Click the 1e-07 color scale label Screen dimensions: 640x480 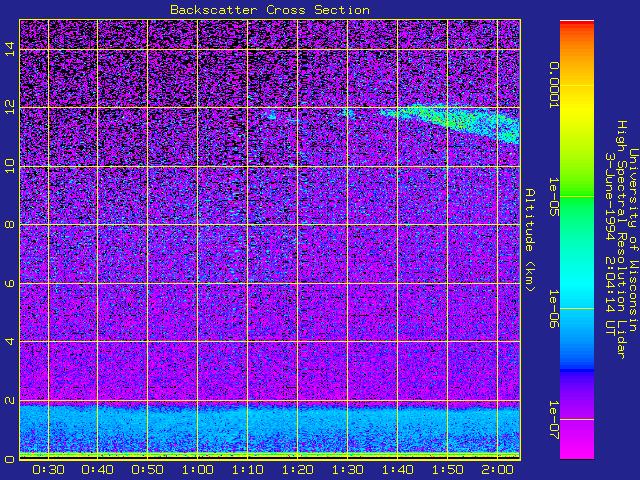553,420
